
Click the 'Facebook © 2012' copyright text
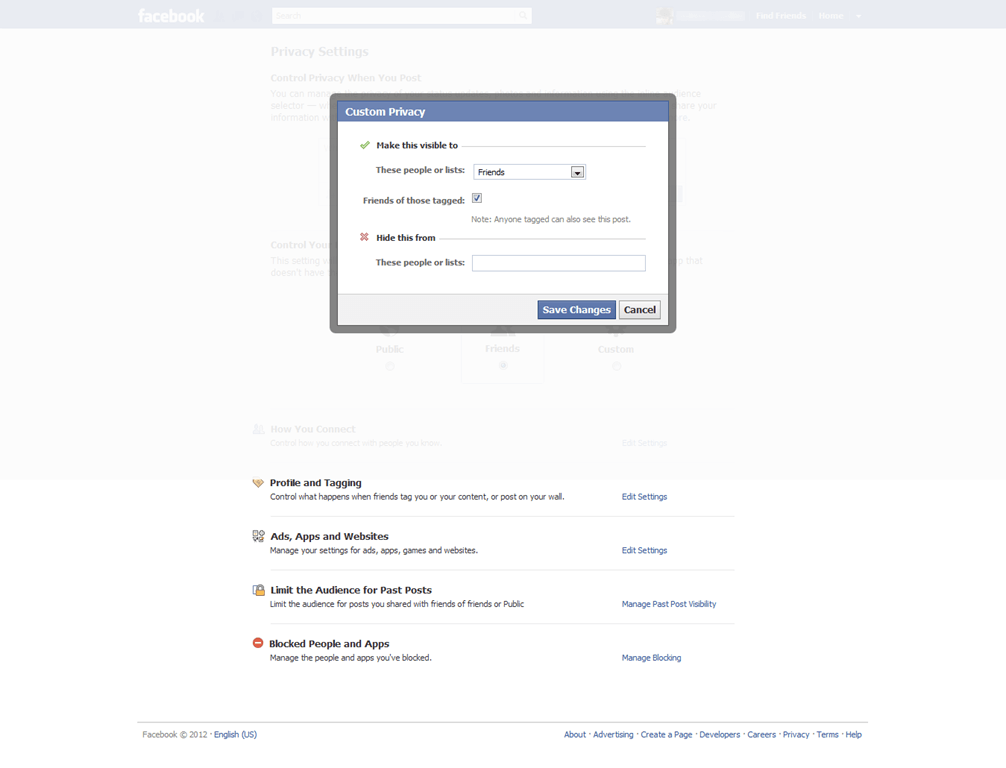175,735
